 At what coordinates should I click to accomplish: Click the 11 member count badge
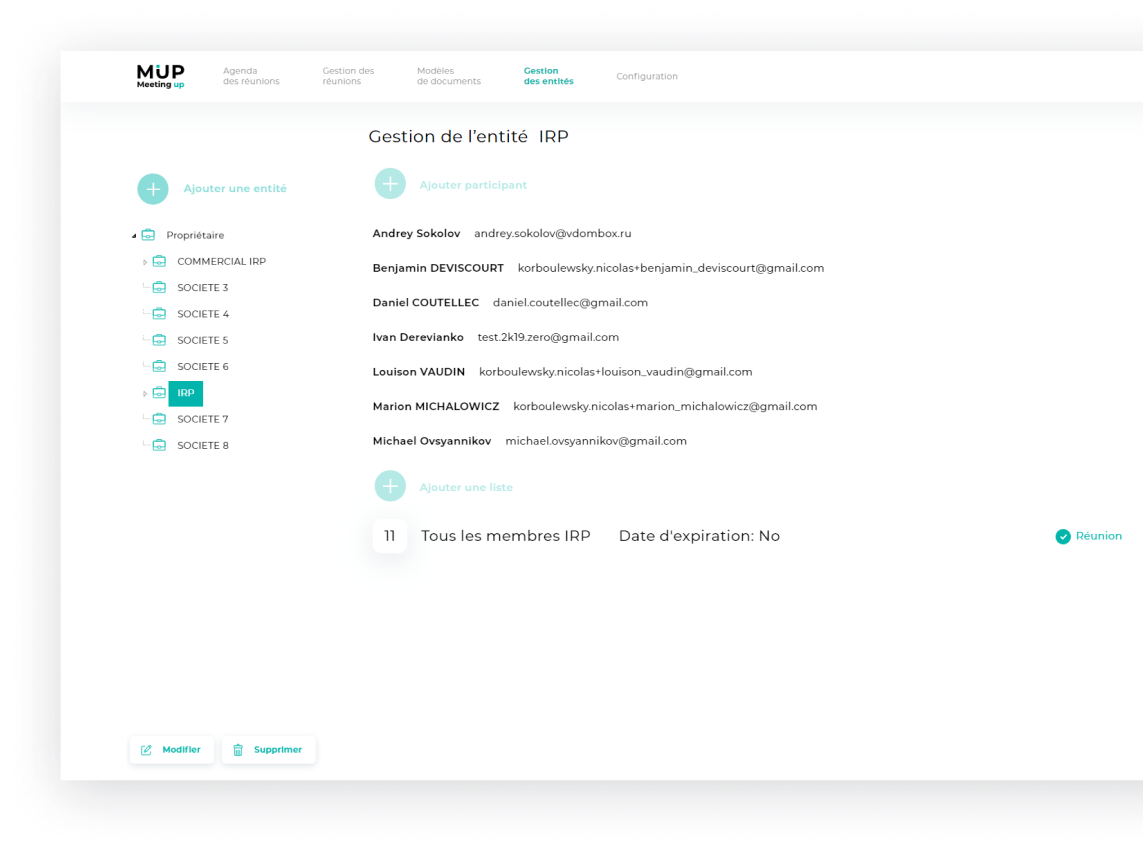tap(389, 536)
